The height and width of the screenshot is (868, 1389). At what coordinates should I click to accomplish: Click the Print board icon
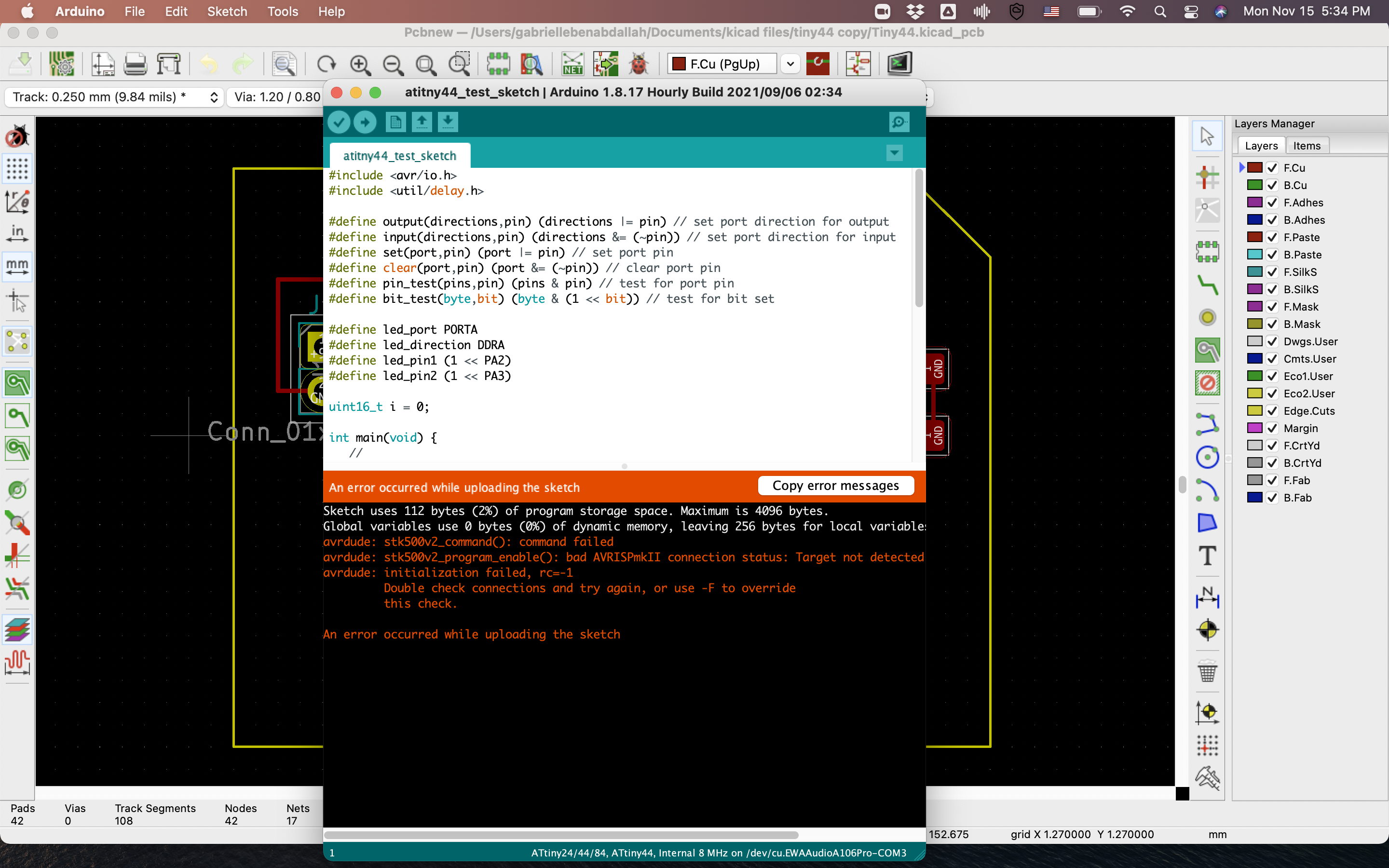[x=136, y=64]
